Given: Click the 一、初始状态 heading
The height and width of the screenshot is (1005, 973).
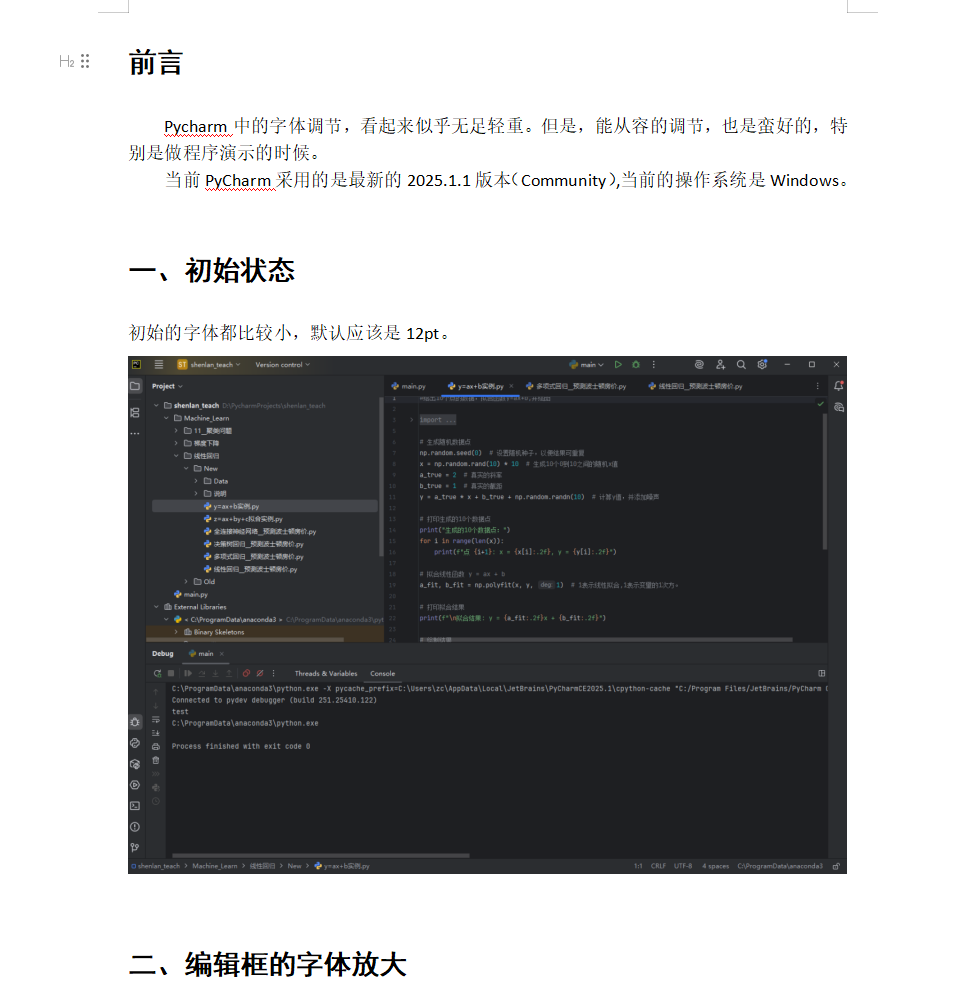Looking at the screenshot, I should click(212, 270).
